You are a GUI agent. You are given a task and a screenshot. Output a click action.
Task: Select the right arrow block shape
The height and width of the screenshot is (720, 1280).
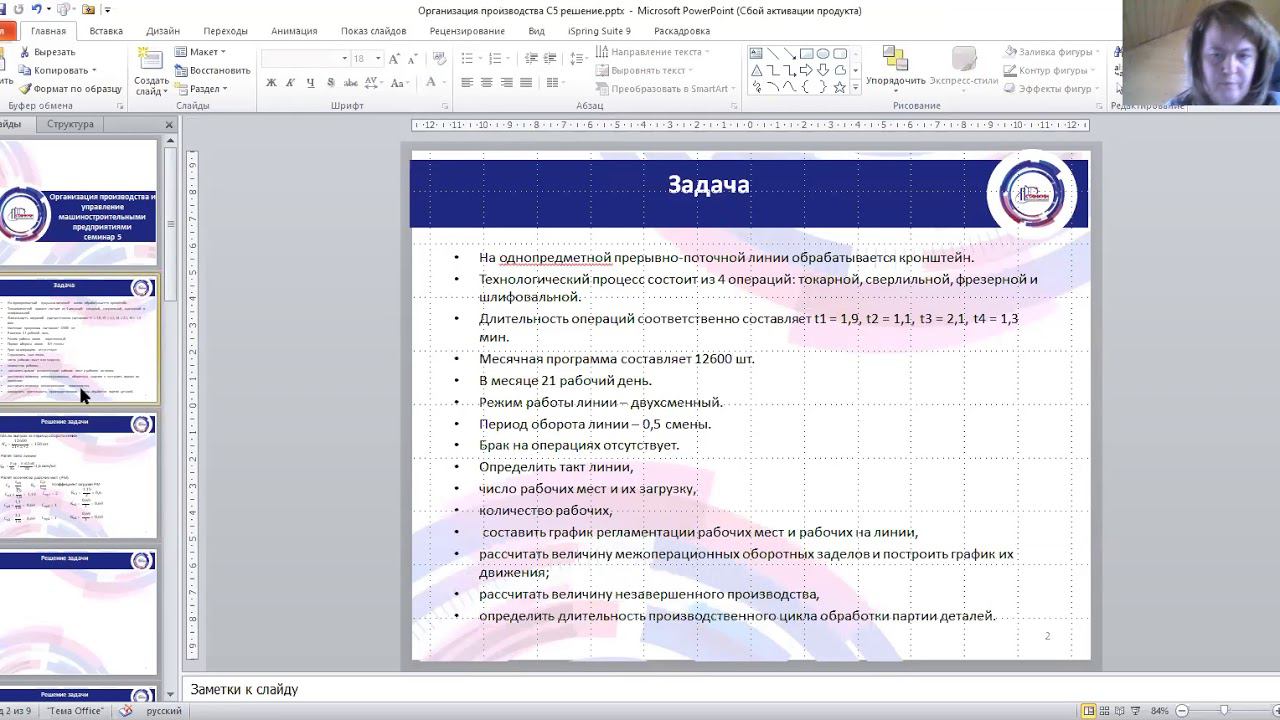(806, 70)
